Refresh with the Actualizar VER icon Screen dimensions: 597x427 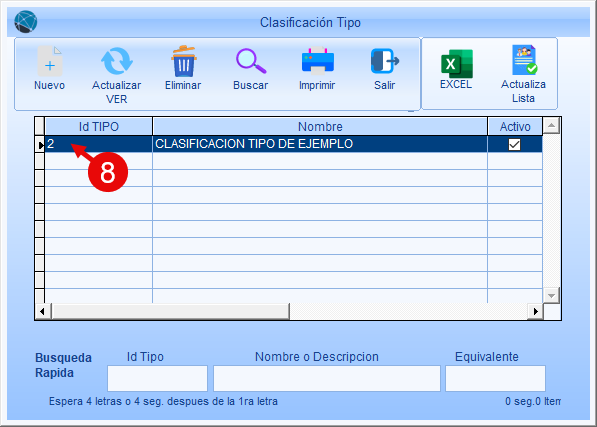coord(117,61)
